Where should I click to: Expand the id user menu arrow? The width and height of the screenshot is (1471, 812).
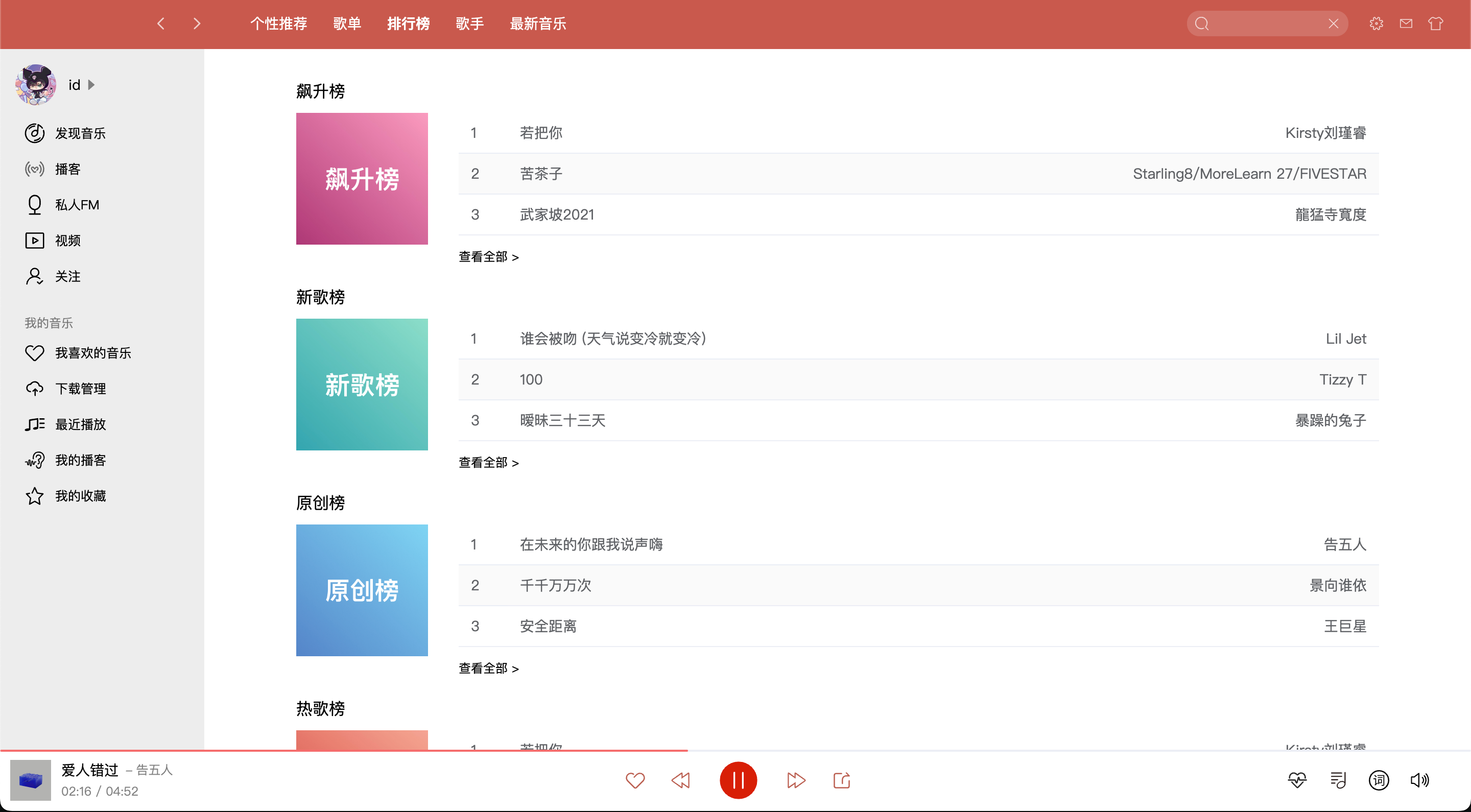click(91, 84)
